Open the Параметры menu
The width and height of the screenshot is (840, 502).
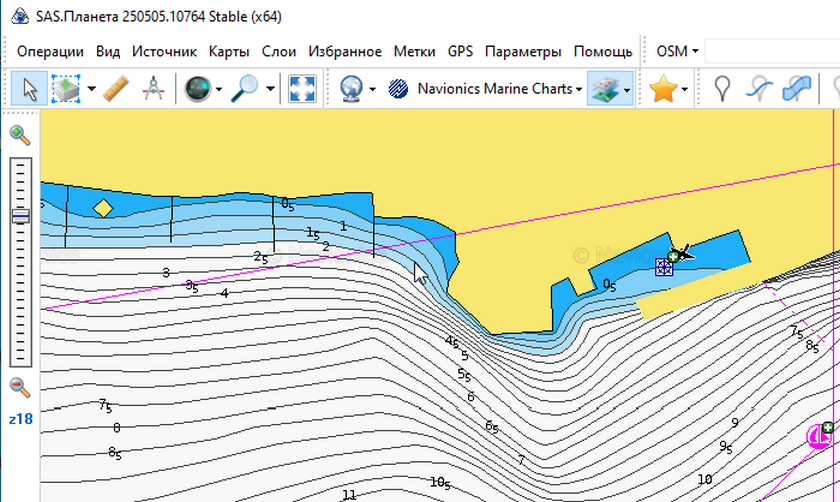tap(522, 51)
